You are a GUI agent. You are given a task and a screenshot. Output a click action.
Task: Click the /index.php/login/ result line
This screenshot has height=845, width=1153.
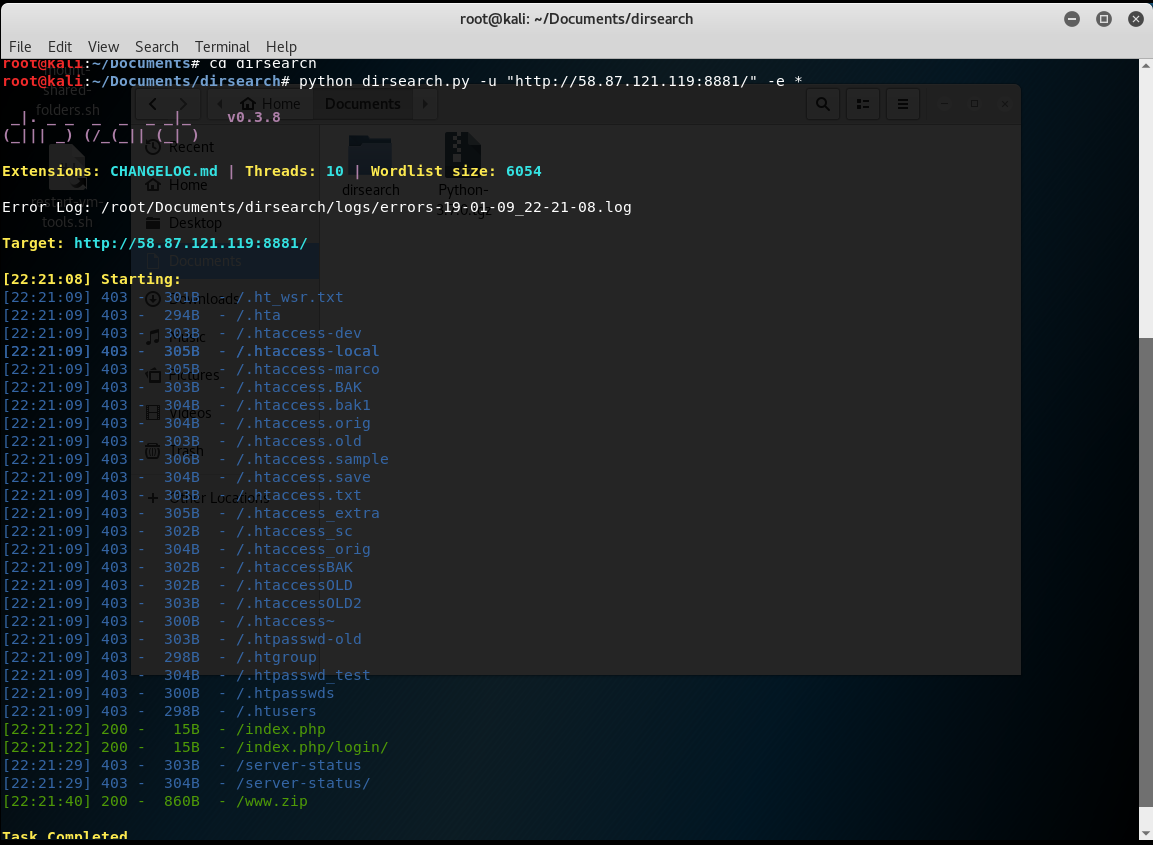click(196, 747)
